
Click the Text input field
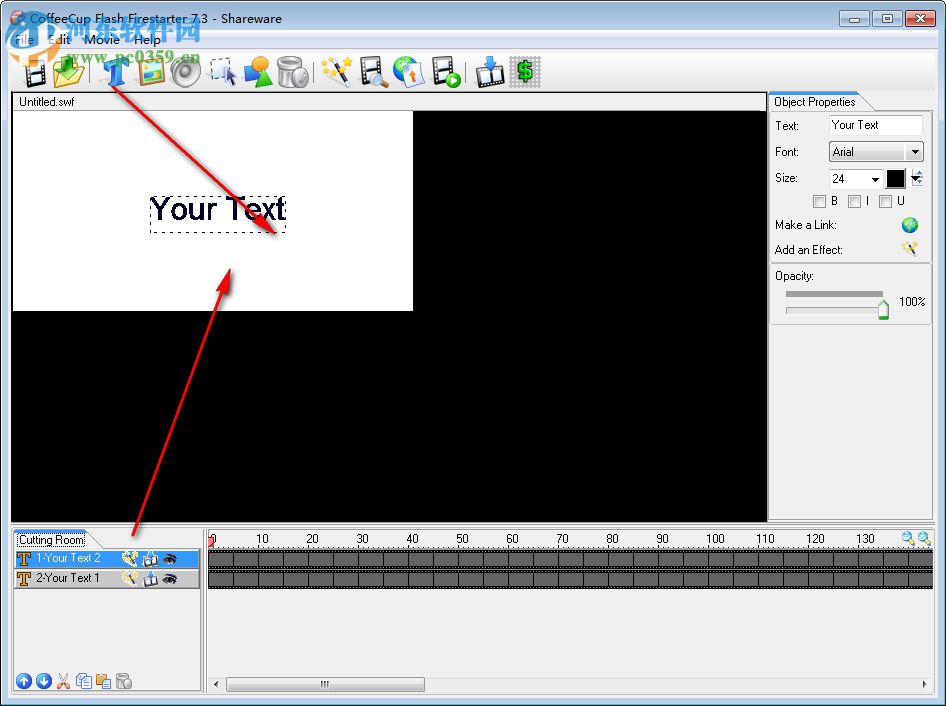pyautogui.click(x=875, y=125)
